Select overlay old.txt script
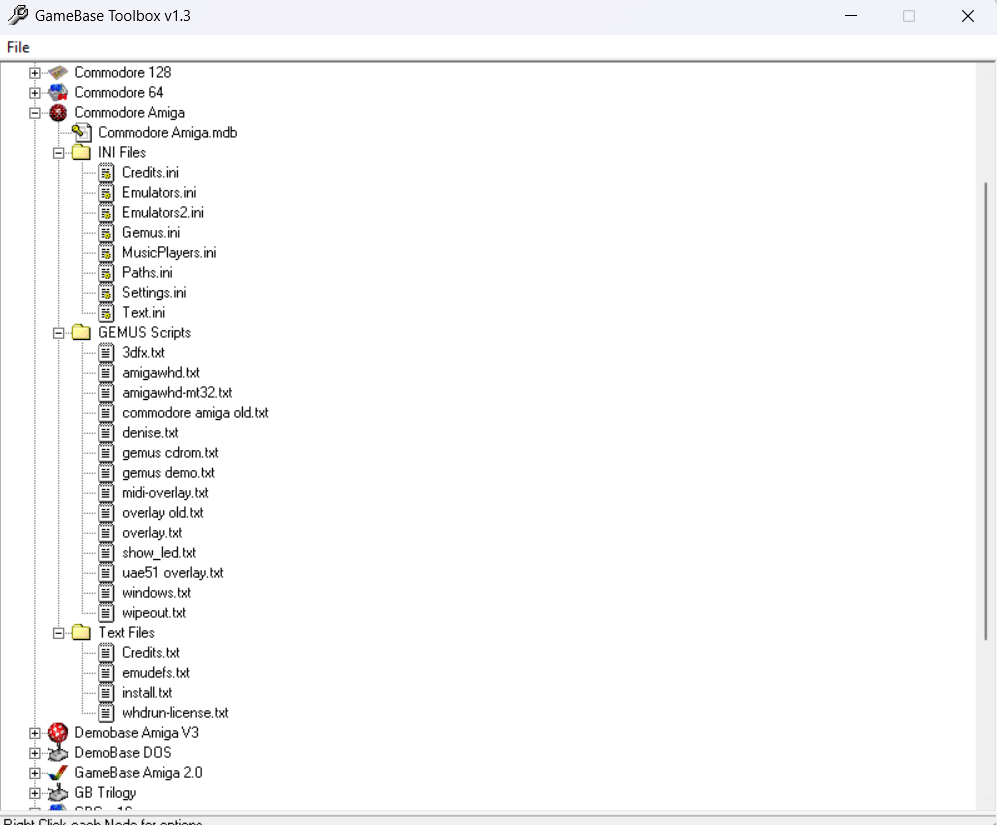Viewport: 997px width, 825px height. tap(163, 513)
